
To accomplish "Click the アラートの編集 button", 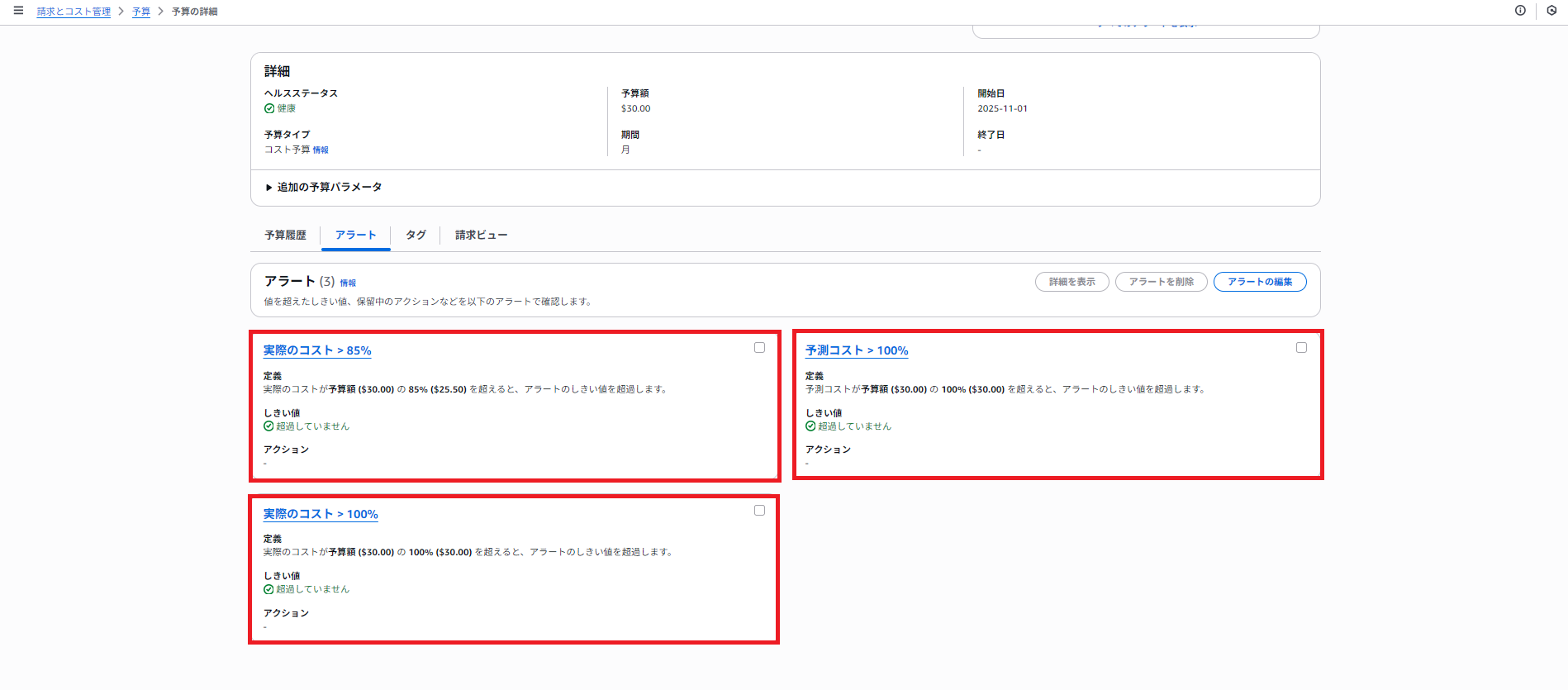I will [1259, 282].
